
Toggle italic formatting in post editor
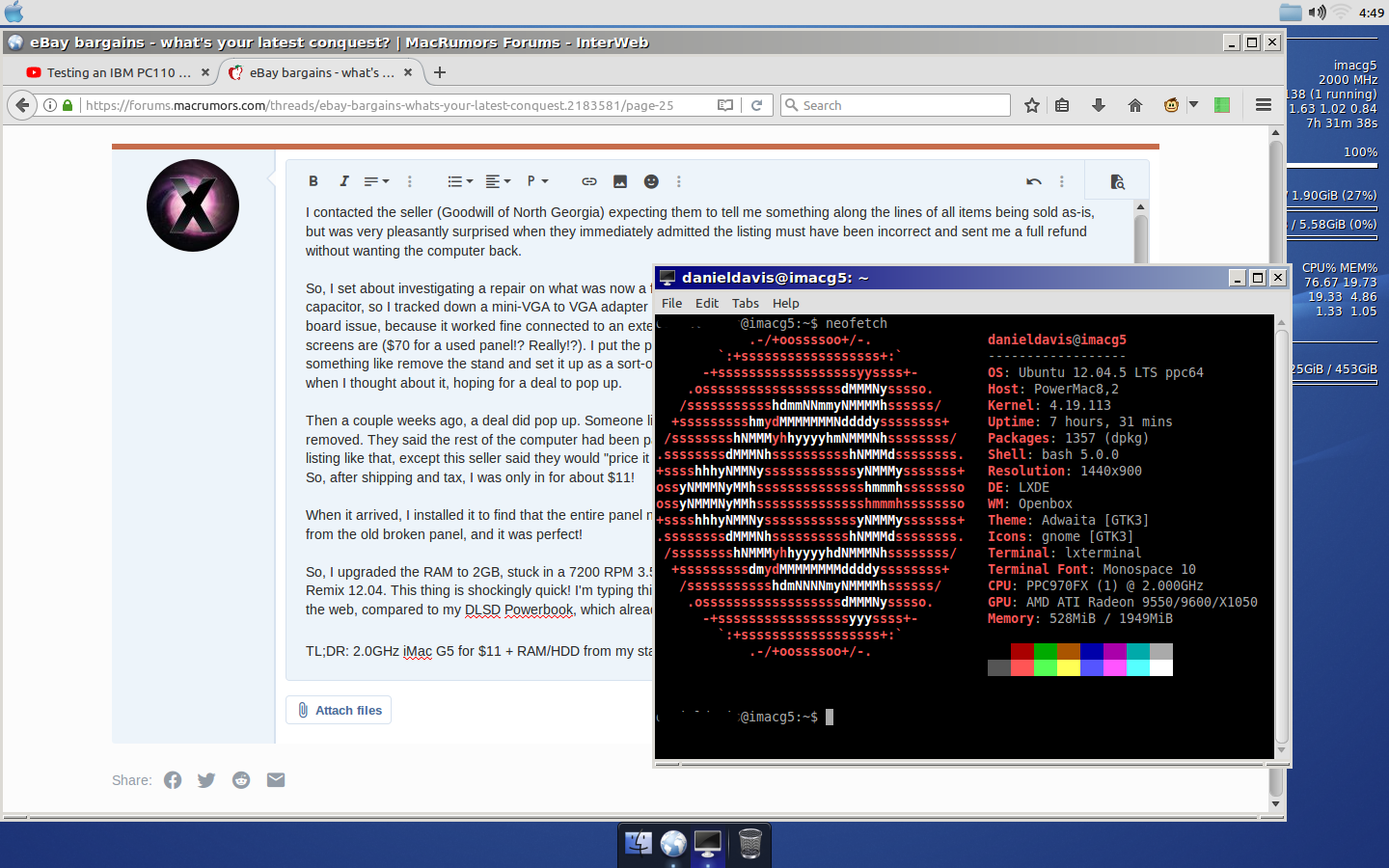pos(343,181)
